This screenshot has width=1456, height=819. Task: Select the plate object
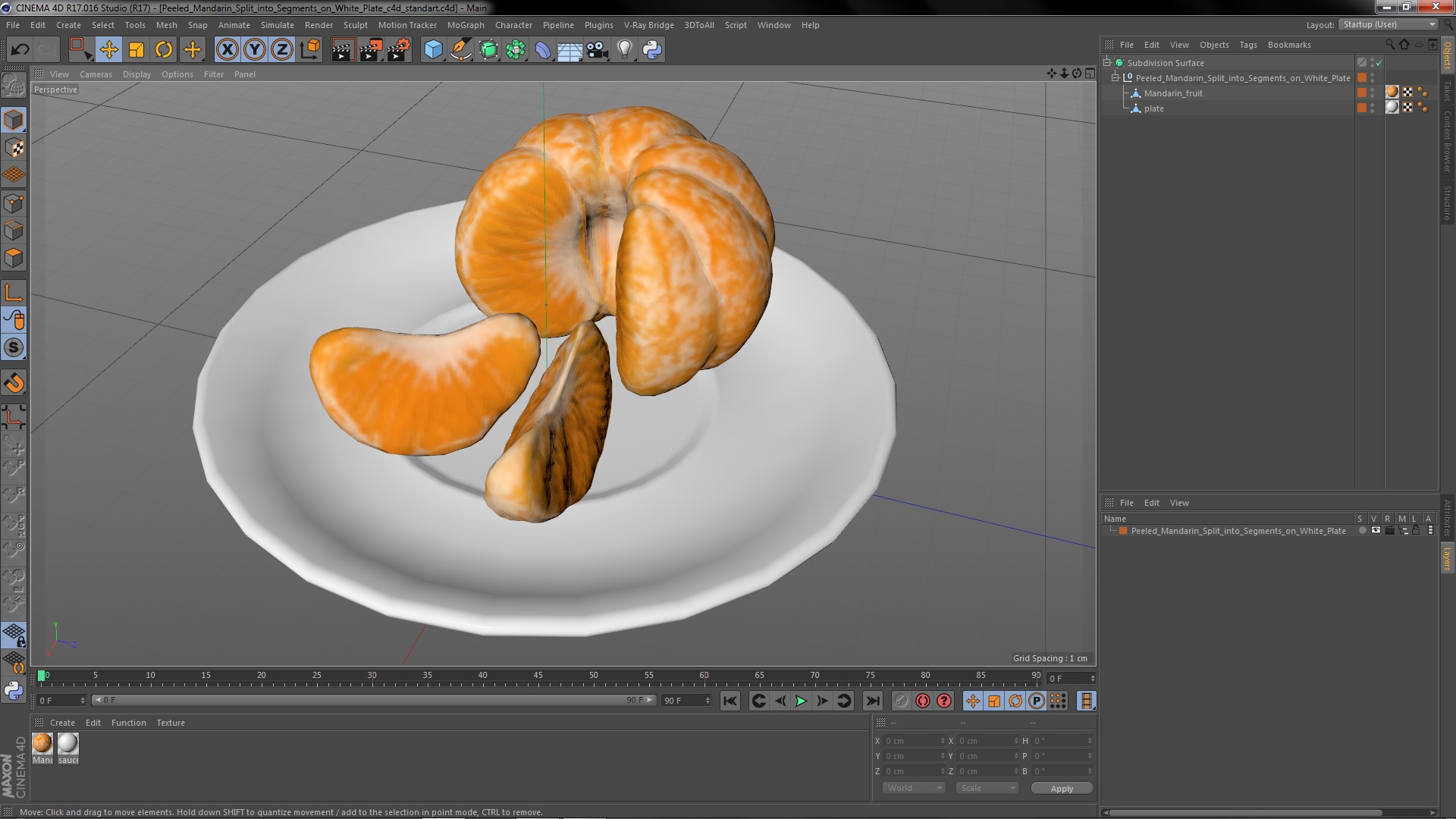pyautogui.click(x=1153, y=108)
